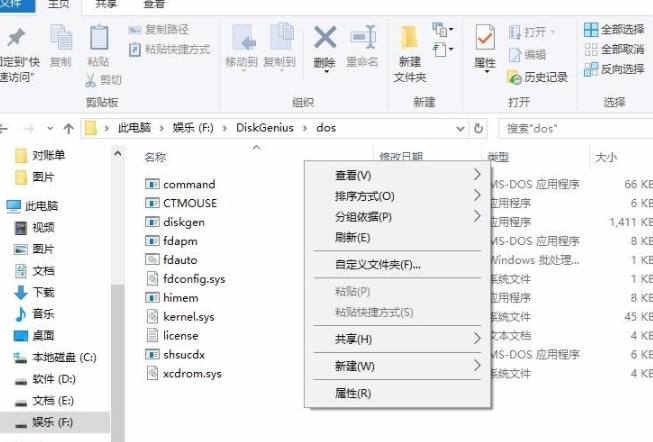
Task: Click Select none (全部取消)
Action: tap(614, 50)
